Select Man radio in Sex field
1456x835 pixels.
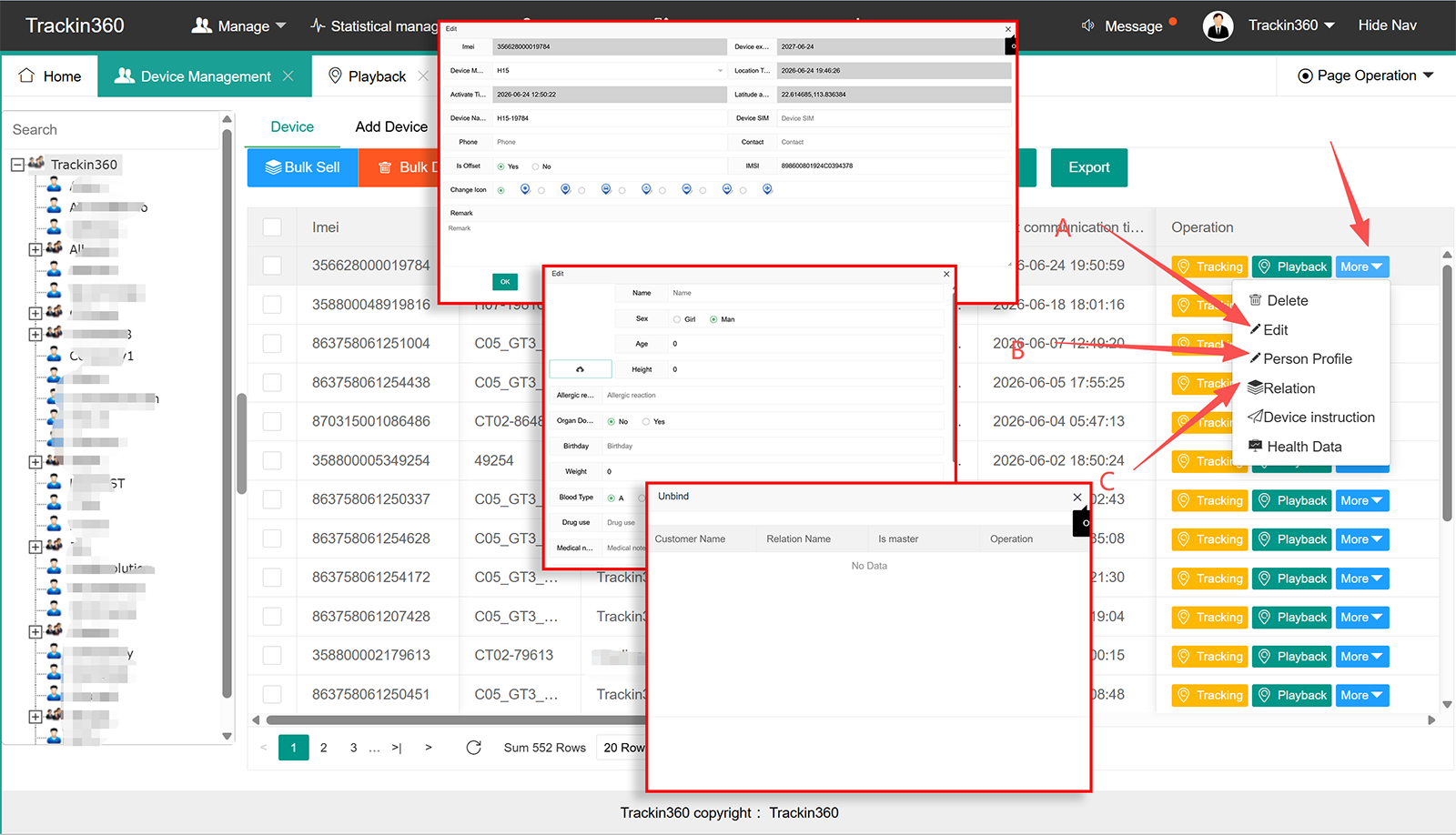pos(713,319)
